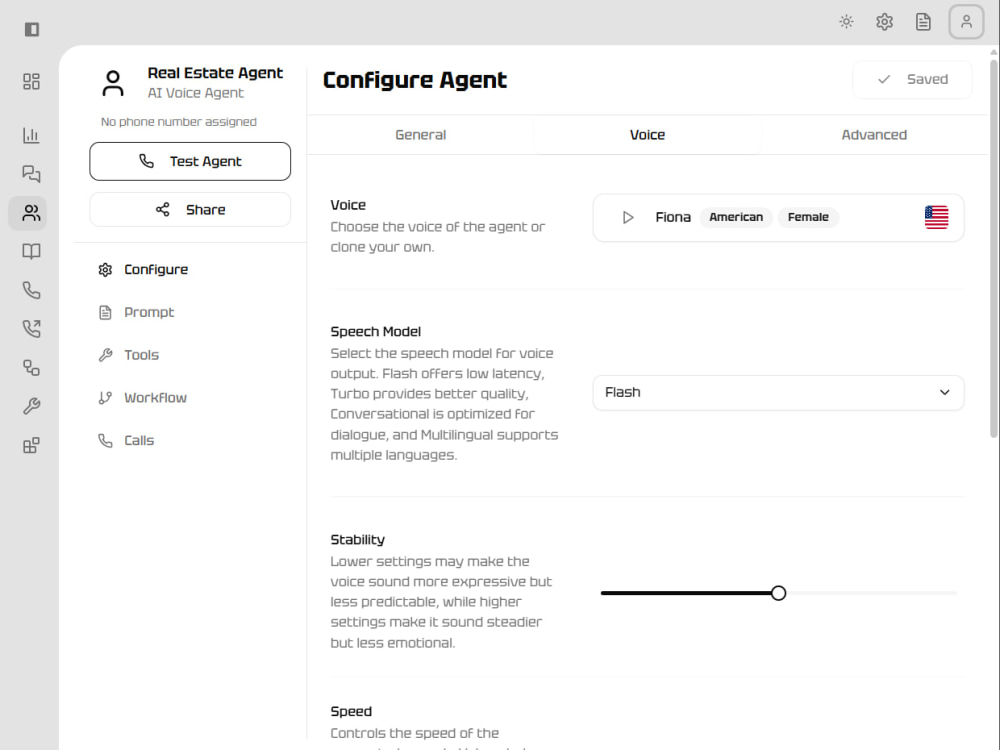
Task: Click the Test Agent button
Action: point(190,161)
